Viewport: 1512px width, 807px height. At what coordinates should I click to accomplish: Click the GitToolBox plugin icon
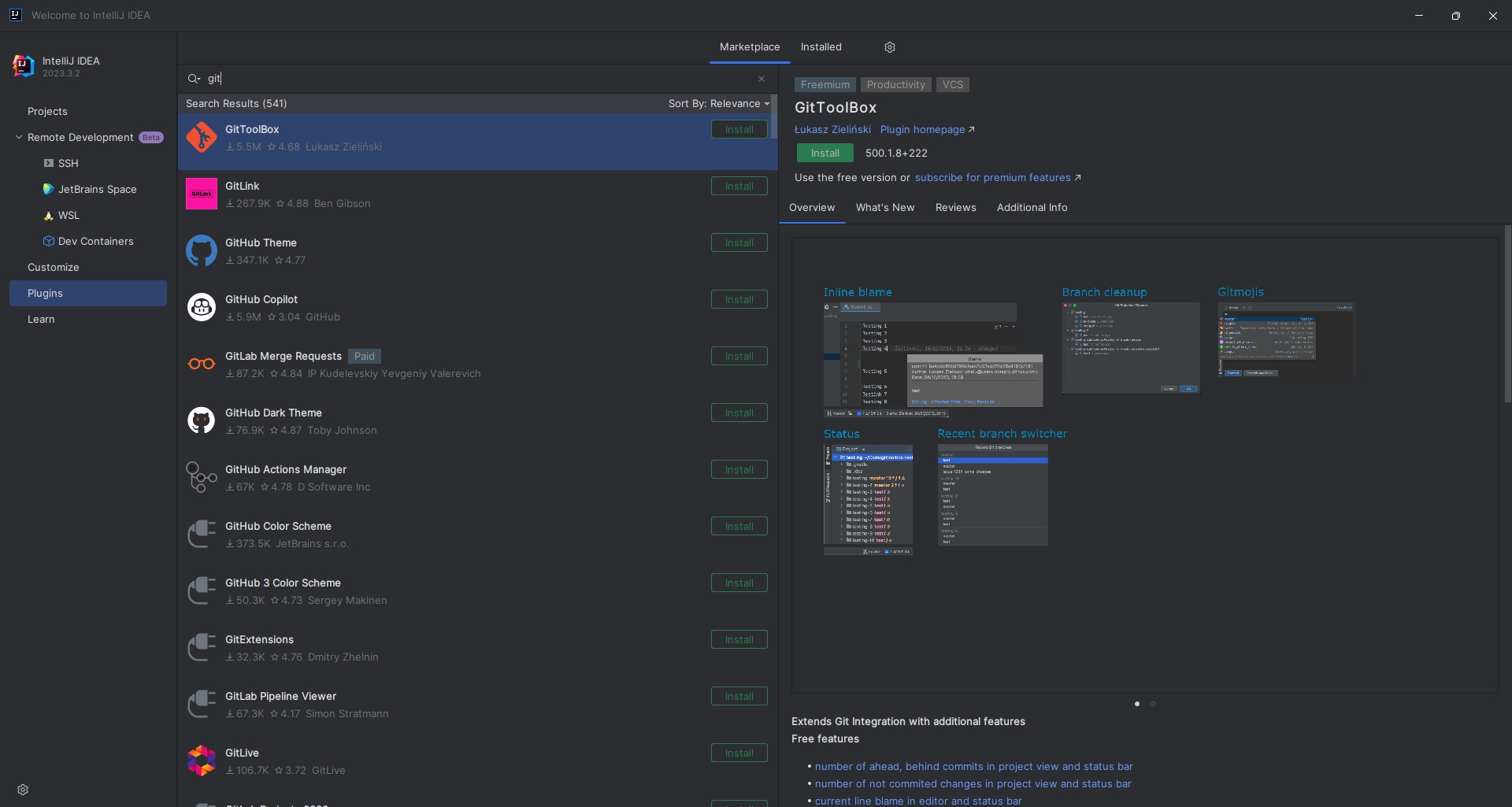click(x=202, y=137)
